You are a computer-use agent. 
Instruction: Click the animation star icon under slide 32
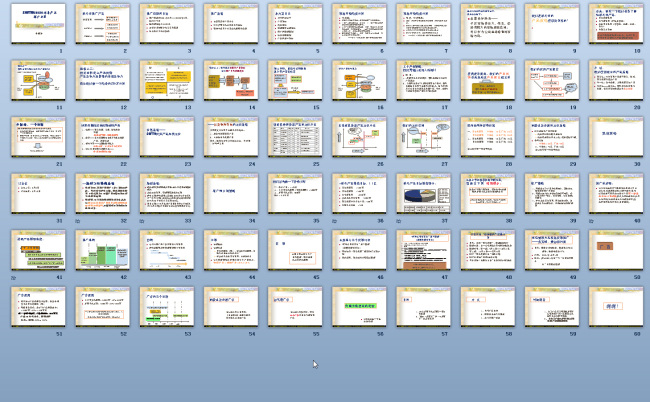78,221
